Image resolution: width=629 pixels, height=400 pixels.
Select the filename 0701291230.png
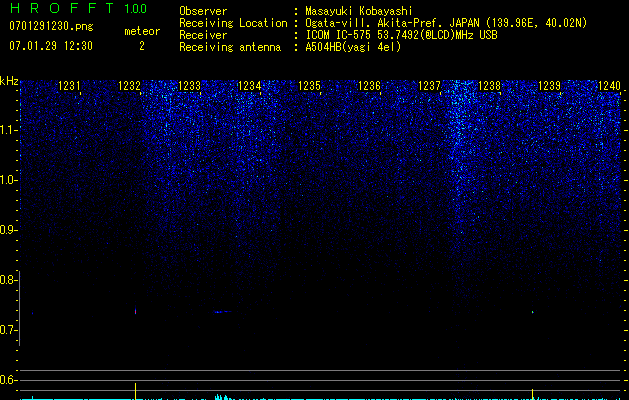(51, 27)
